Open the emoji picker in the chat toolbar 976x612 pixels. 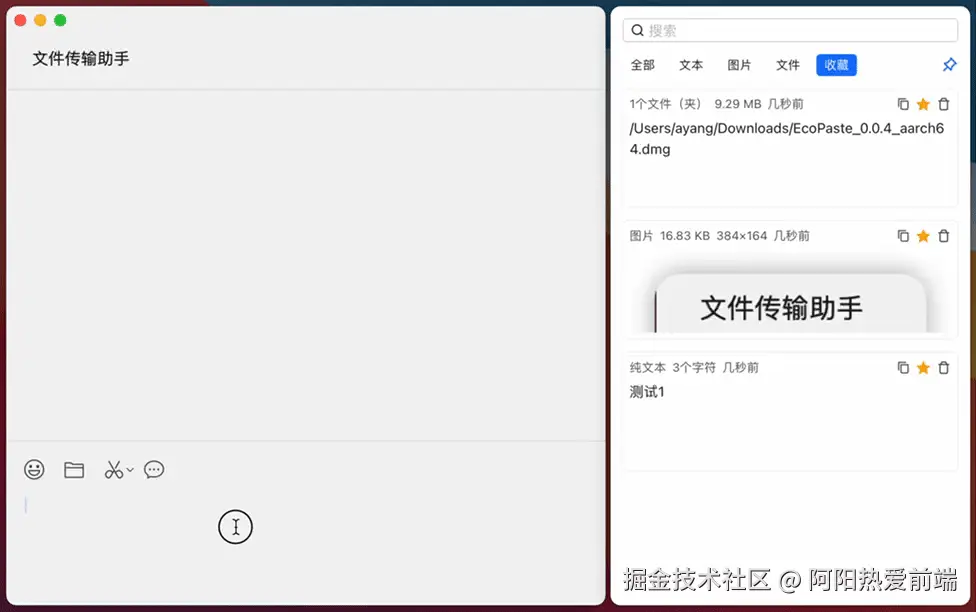click(34, 469)
